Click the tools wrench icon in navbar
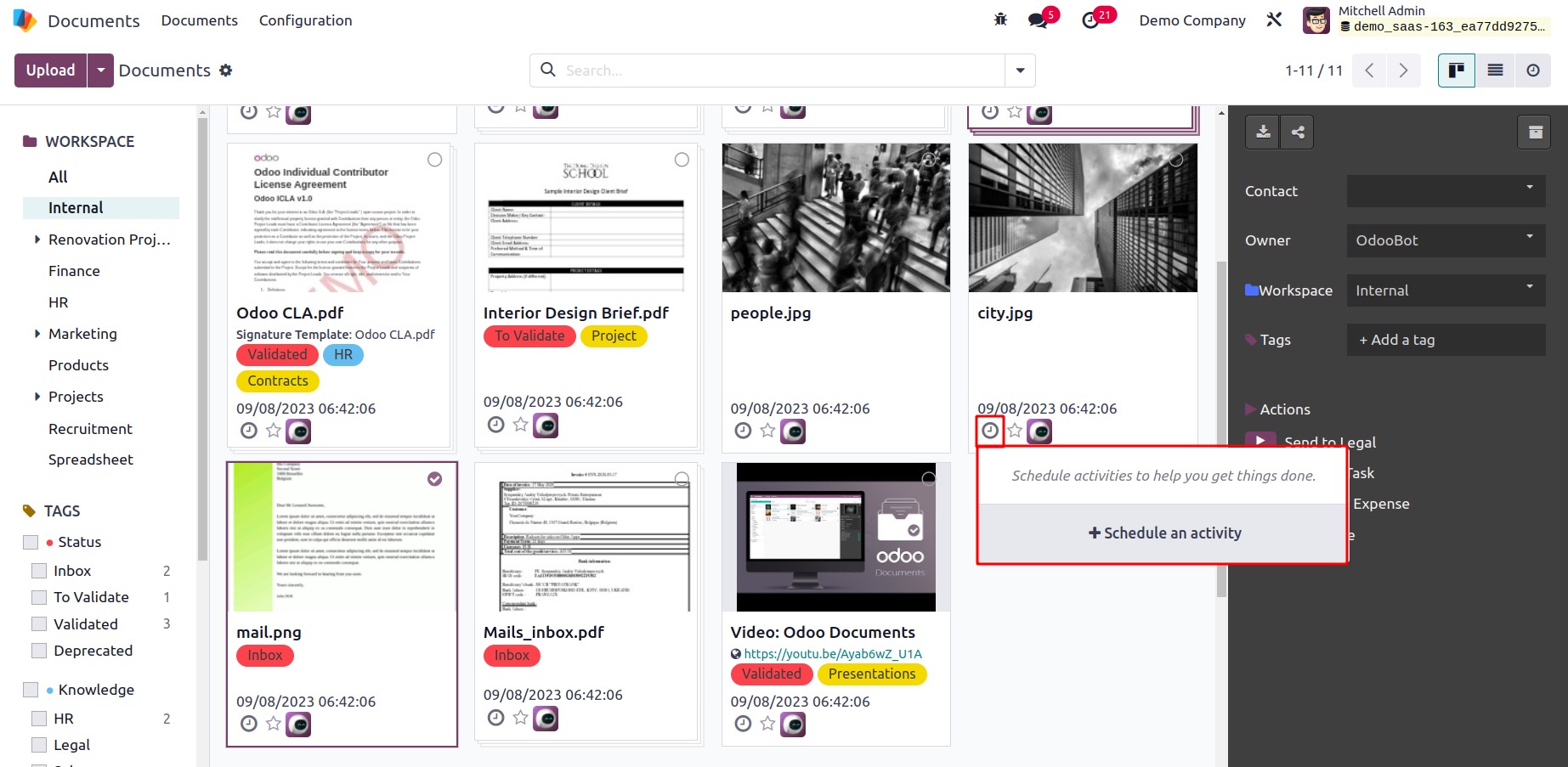 (x=1274, y=20)
